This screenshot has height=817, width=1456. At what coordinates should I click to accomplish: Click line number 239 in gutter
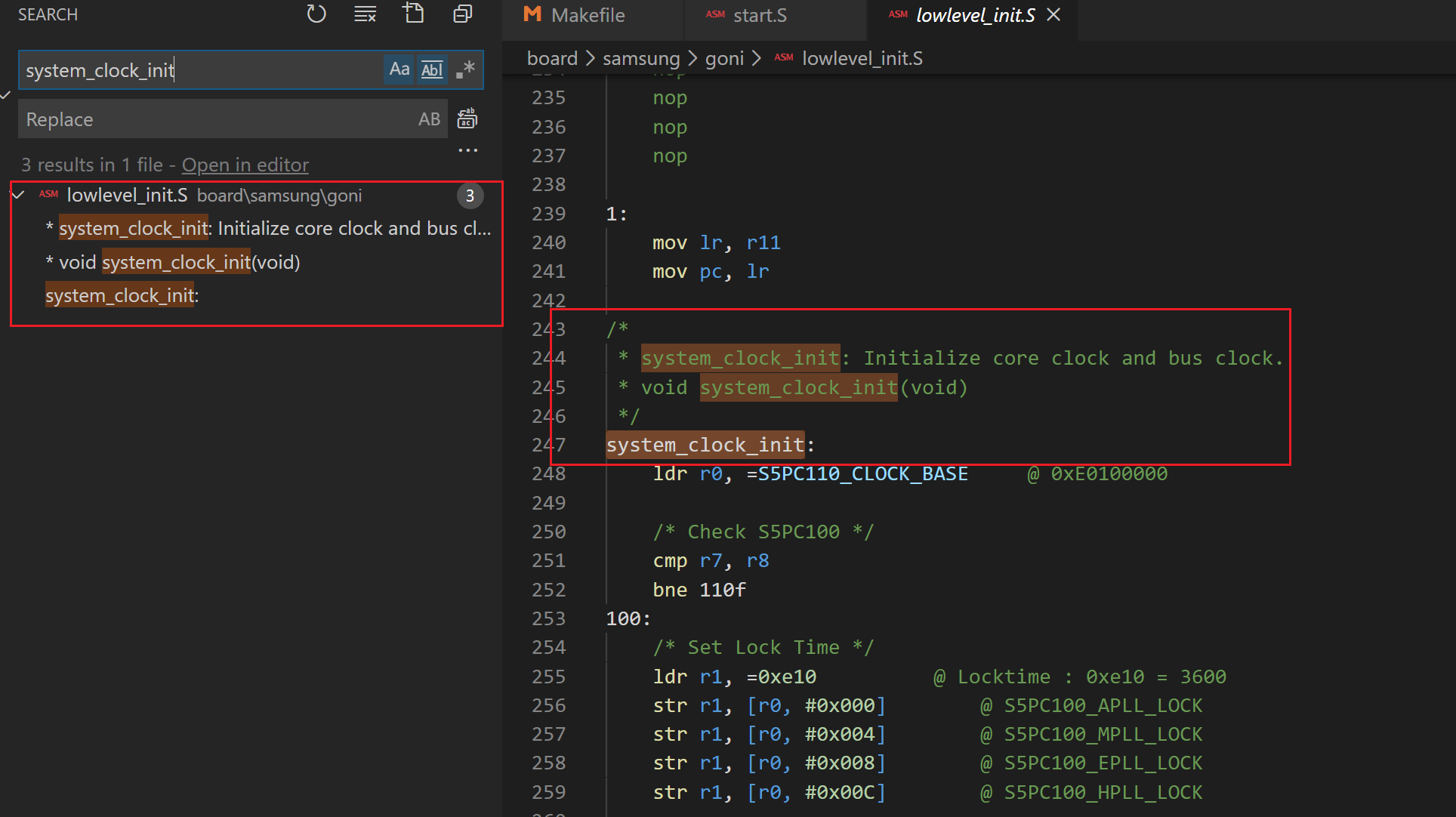pos(549,214)
